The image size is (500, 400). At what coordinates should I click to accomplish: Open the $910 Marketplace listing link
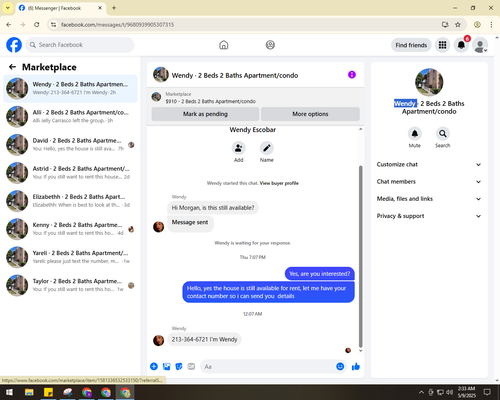[x=210, y=101]
